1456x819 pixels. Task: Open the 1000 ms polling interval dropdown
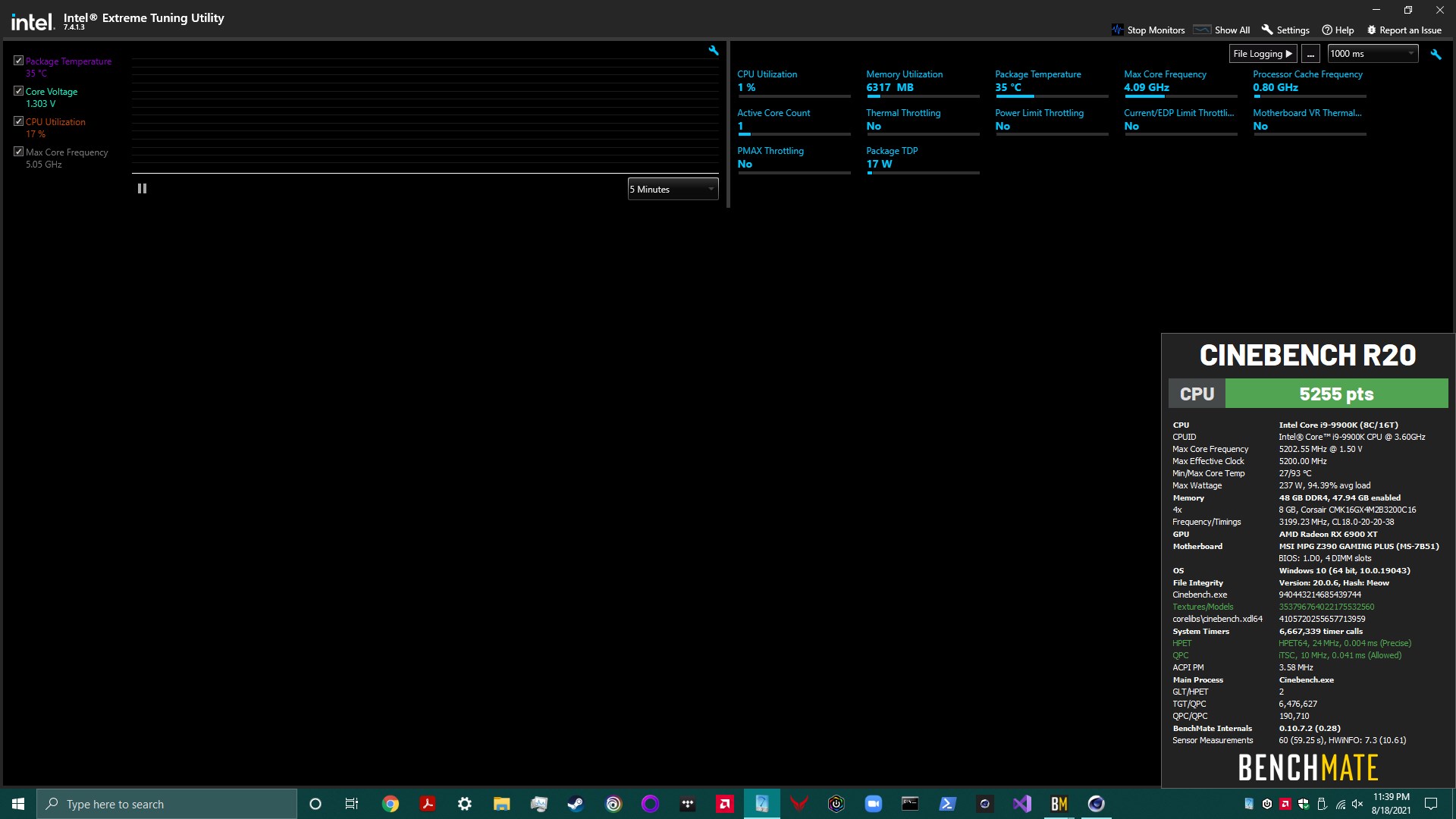click(1373, 54)
